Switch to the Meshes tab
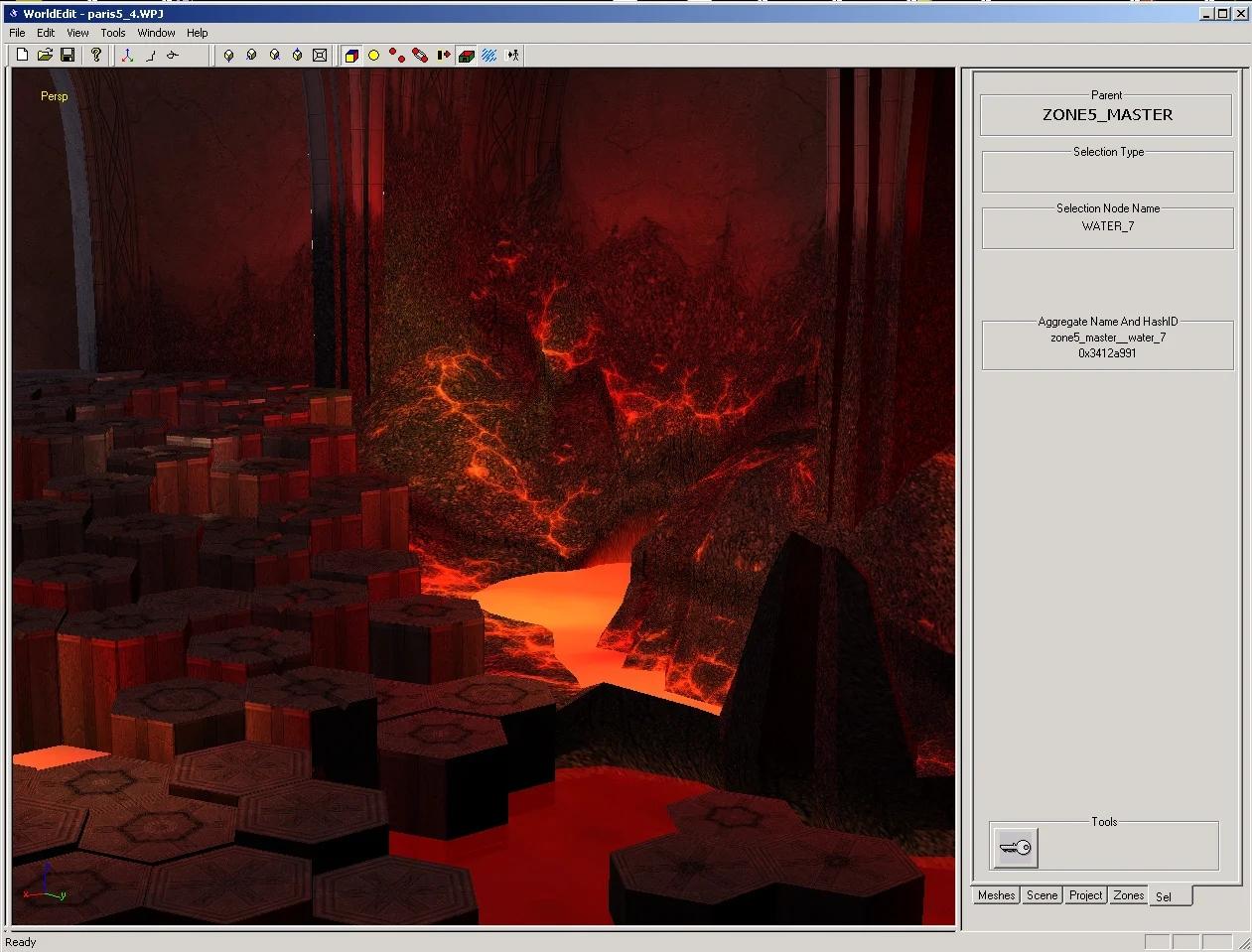The width and height of the screenshot is (1252, 952). point(995,894)
